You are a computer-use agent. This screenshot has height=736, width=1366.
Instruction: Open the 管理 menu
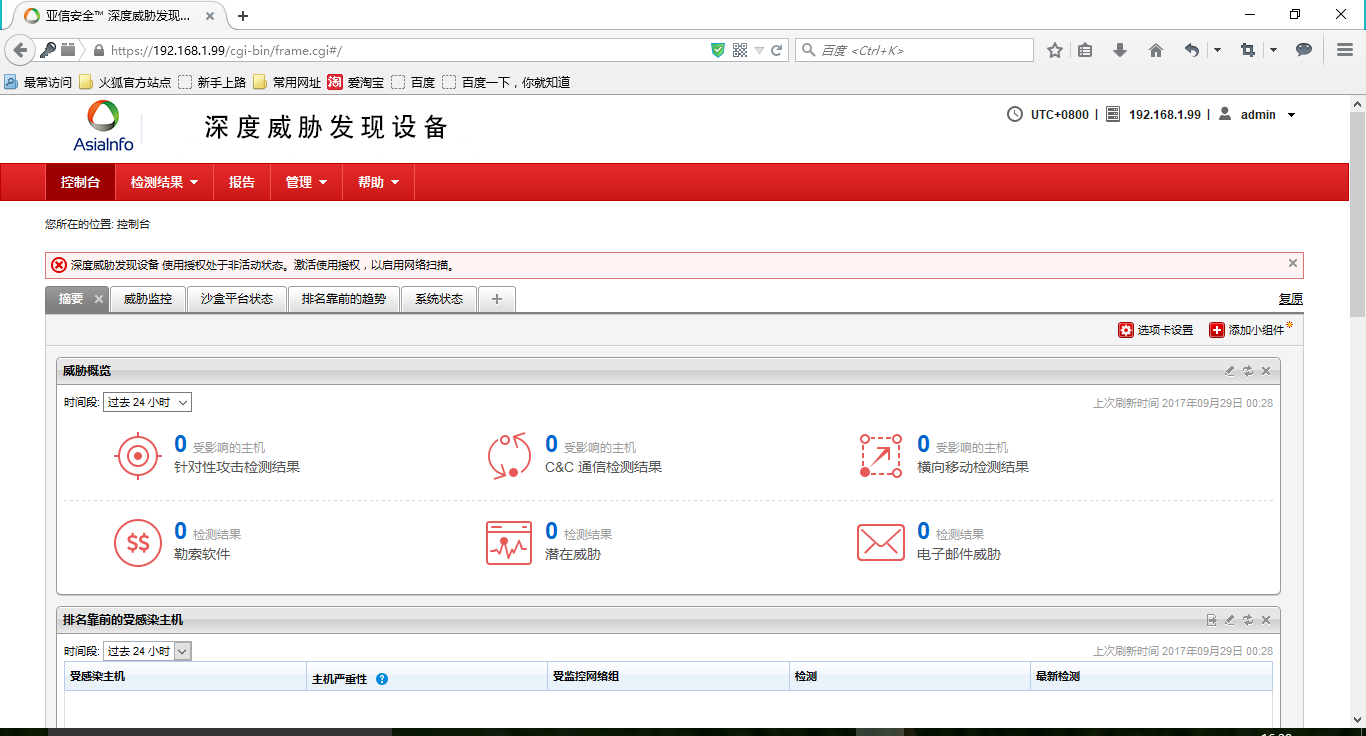tap(306, 182)
